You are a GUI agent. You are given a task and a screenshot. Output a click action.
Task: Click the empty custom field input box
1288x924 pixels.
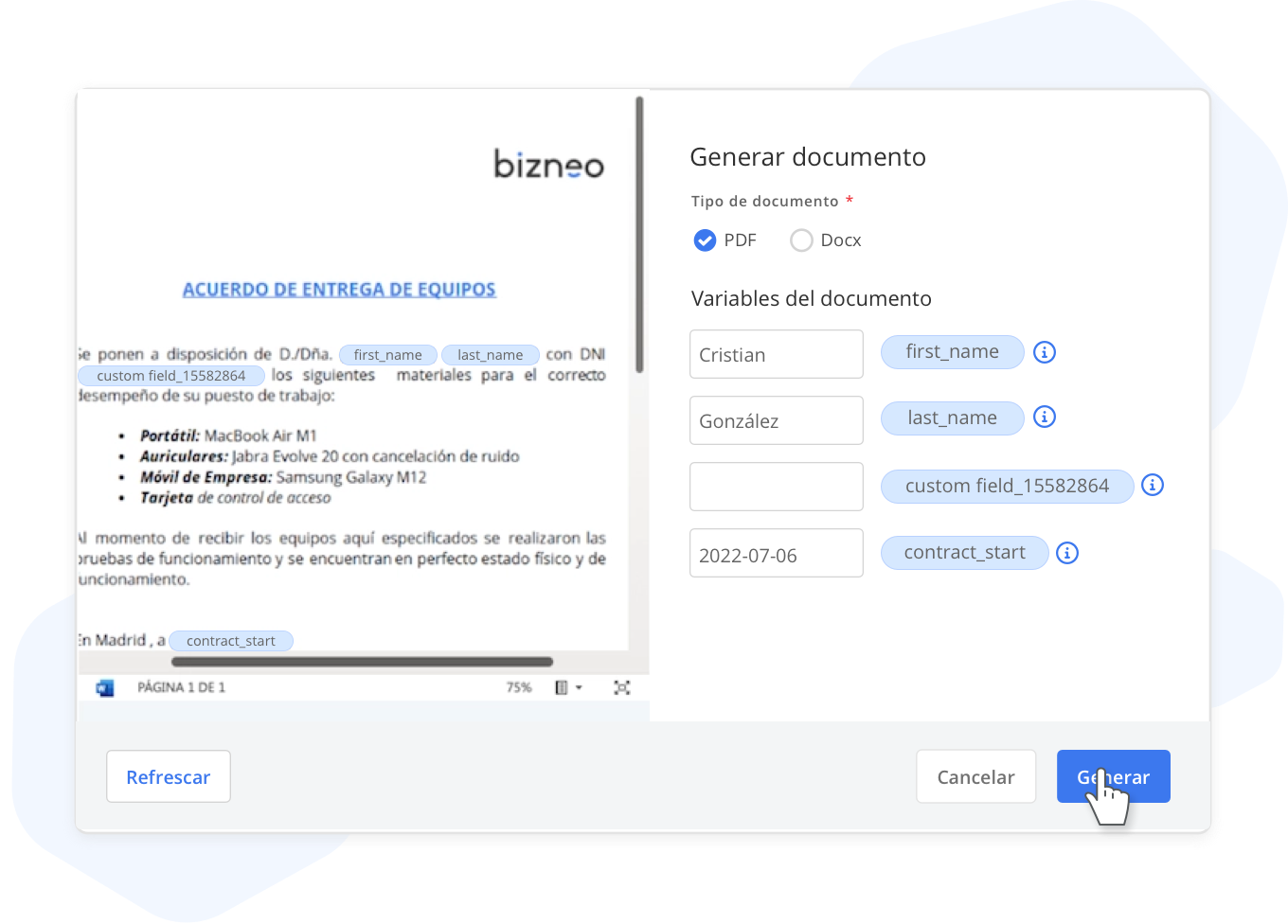click(x=776, y=486)
